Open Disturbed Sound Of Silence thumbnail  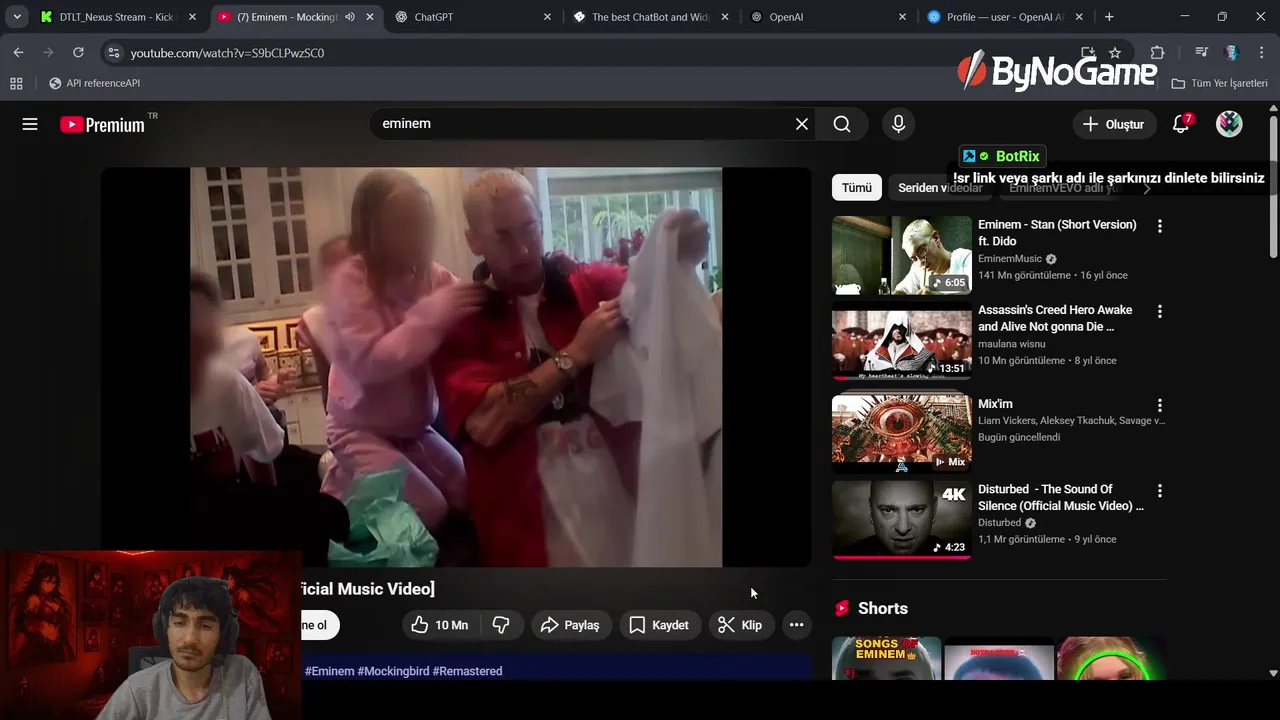pyautogui.click(x=901, y=519)
